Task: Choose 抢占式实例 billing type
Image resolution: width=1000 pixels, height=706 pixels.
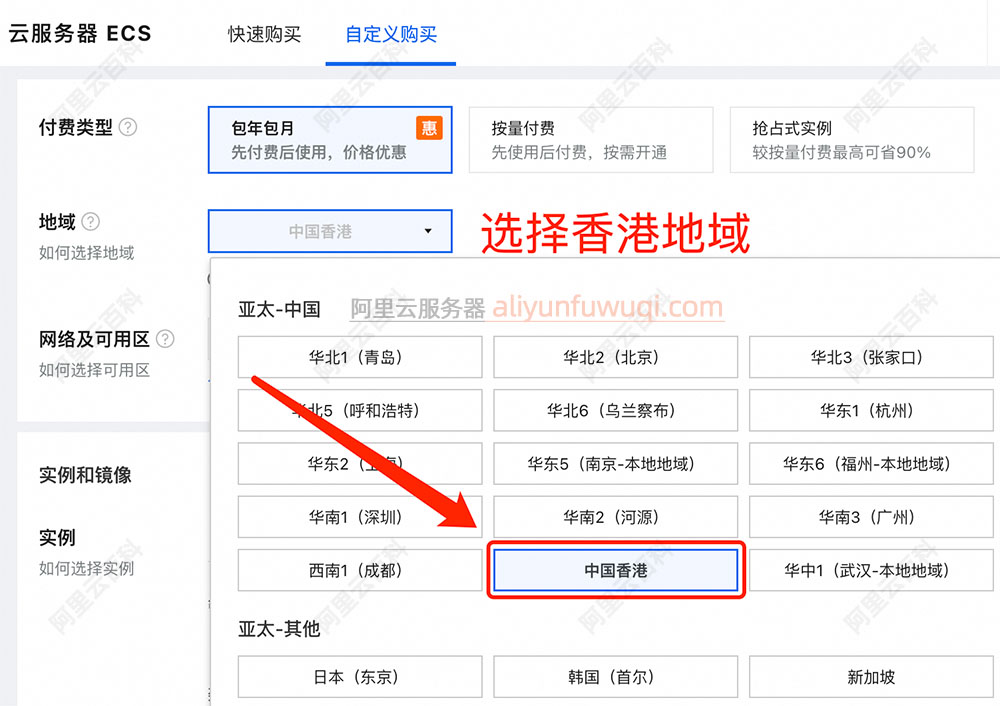Action: pyautogui.click(x=852, y=140)
